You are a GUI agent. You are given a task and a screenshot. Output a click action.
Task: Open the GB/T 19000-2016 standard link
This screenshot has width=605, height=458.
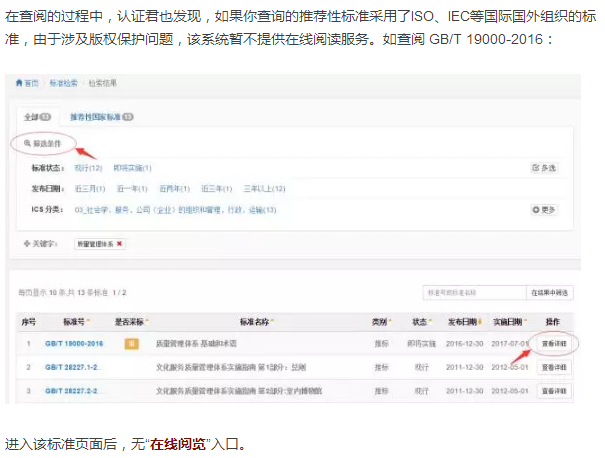click(74, 343)
